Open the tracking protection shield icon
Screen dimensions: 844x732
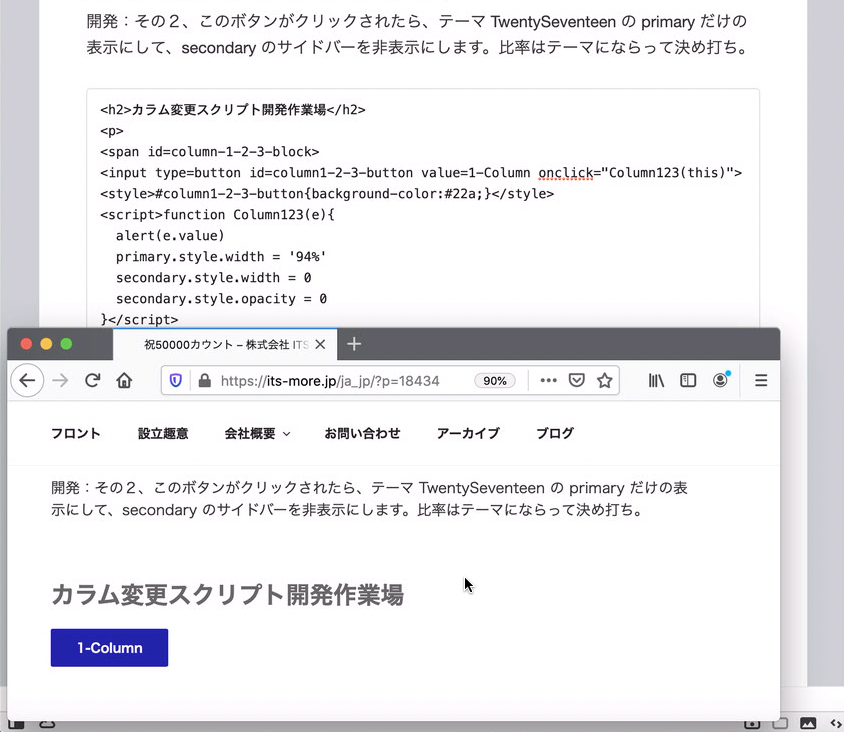[176, 381]
